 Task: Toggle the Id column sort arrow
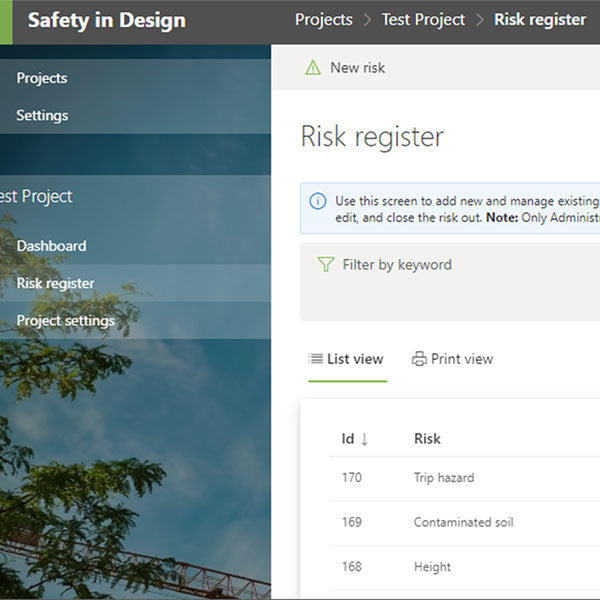(x=364, y=439)
